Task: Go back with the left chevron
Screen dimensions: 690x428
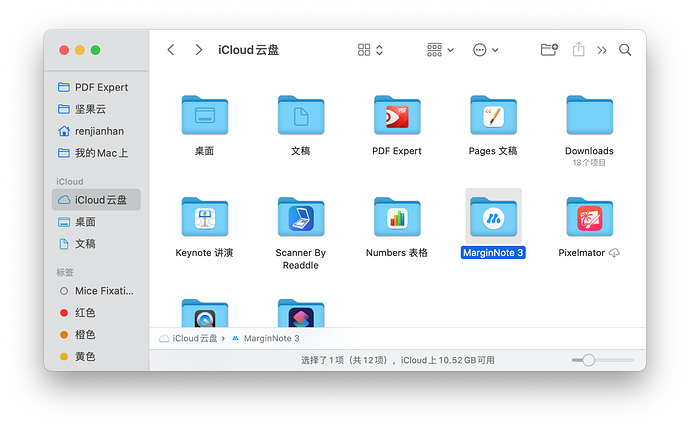Action: point(171,50)
